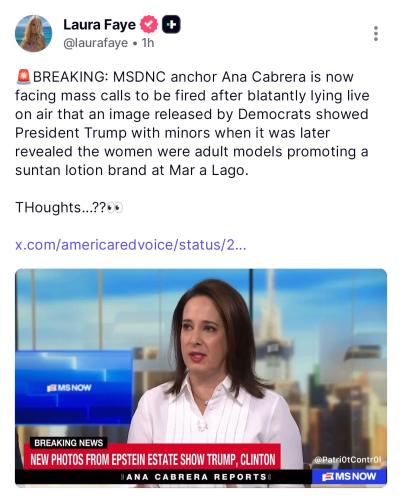The image size is (402, 500).
Task: Open Laura Faye's profile avatar
Action: click(x=33, y=33)
